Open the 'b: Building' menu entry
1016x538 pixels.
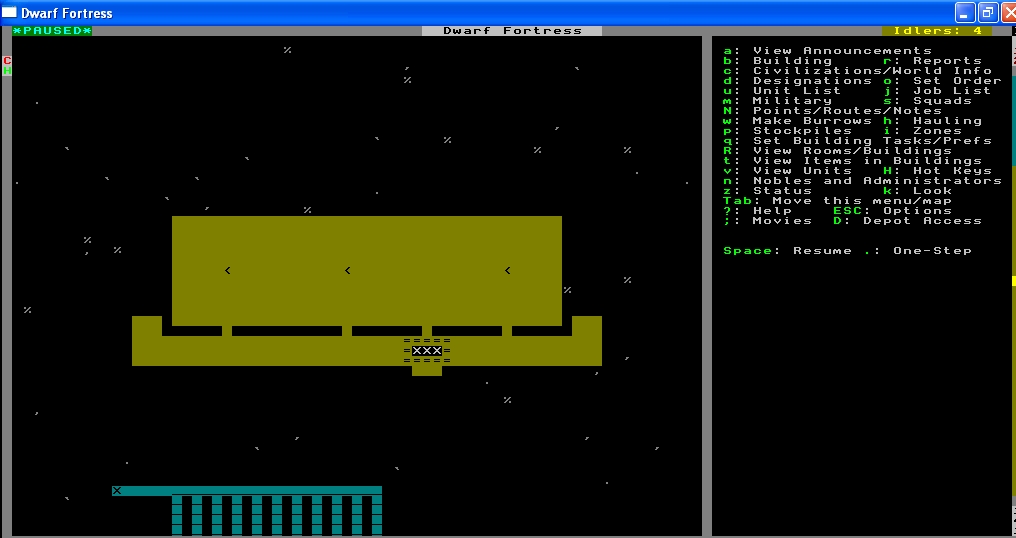tap(778, 60)
